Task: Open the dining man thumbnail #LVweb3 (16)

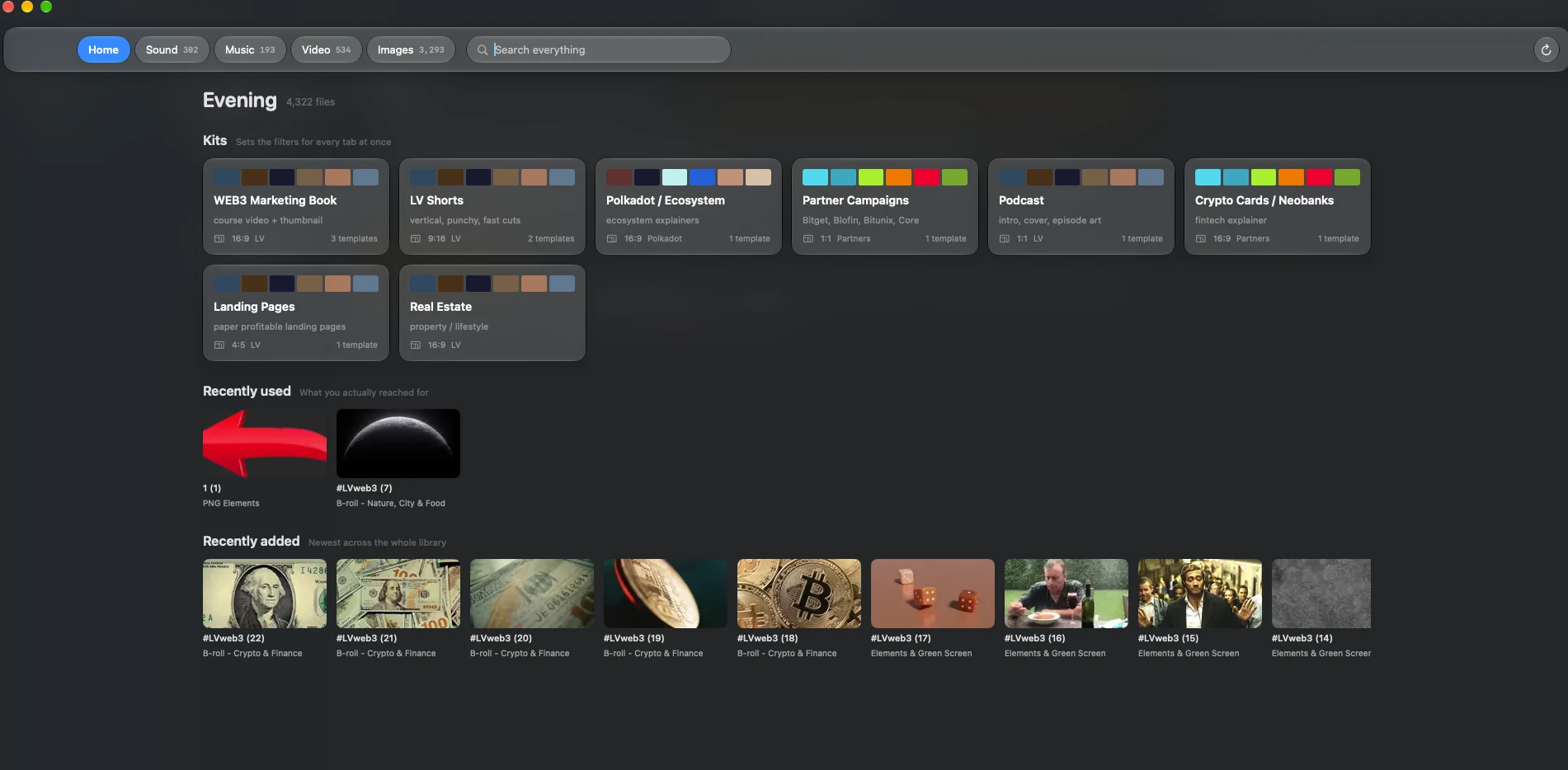Action: pyautogui.click(x=1067, y=594)
